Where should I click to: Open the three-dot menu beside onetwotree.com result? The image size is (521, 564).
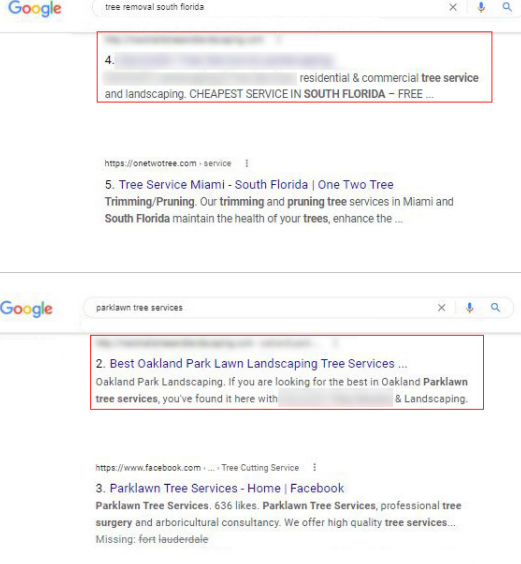coord(246,163)
